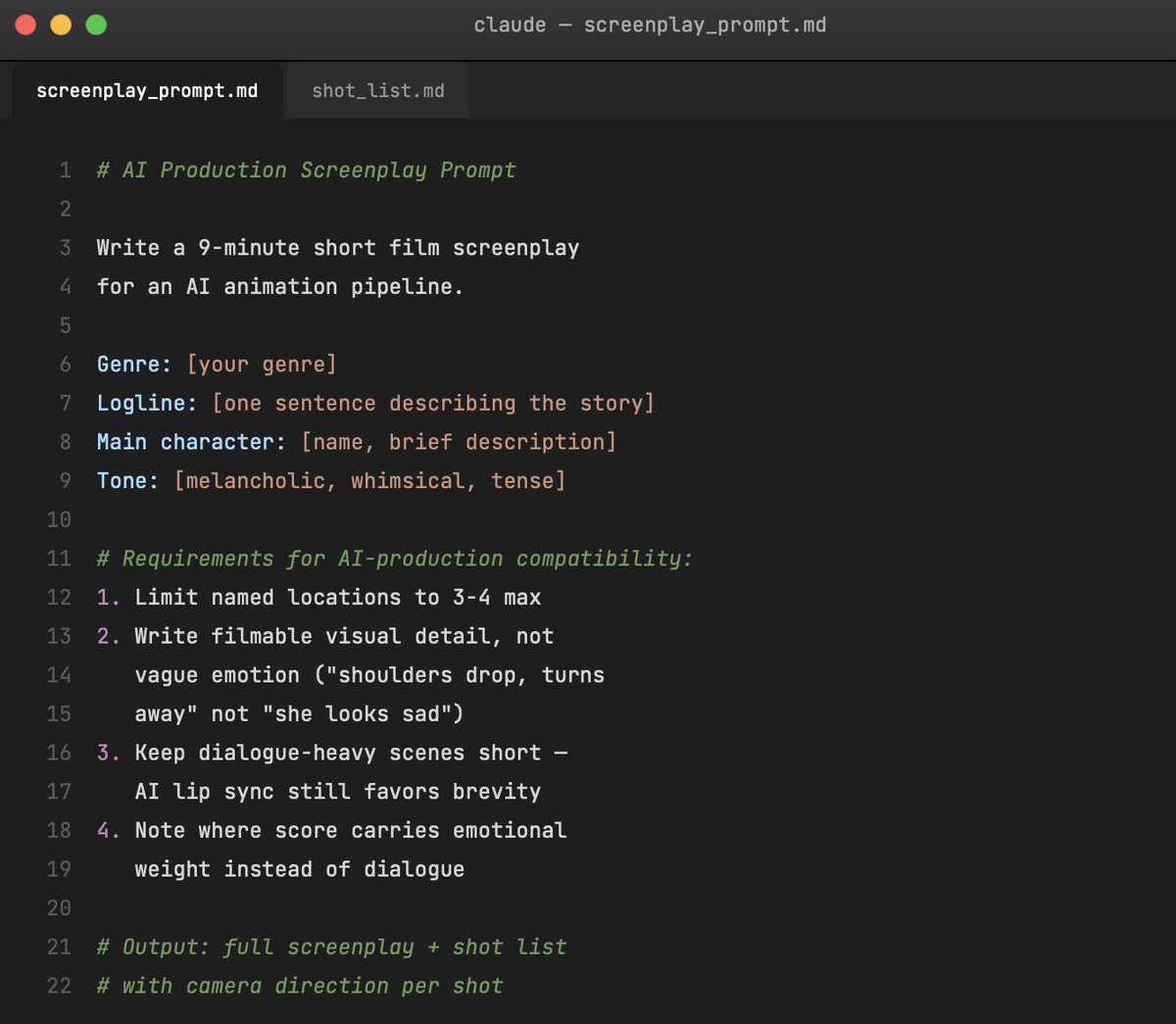
Task: Click the red close window button
Action: pyautogui.click(x=26, y=24)
